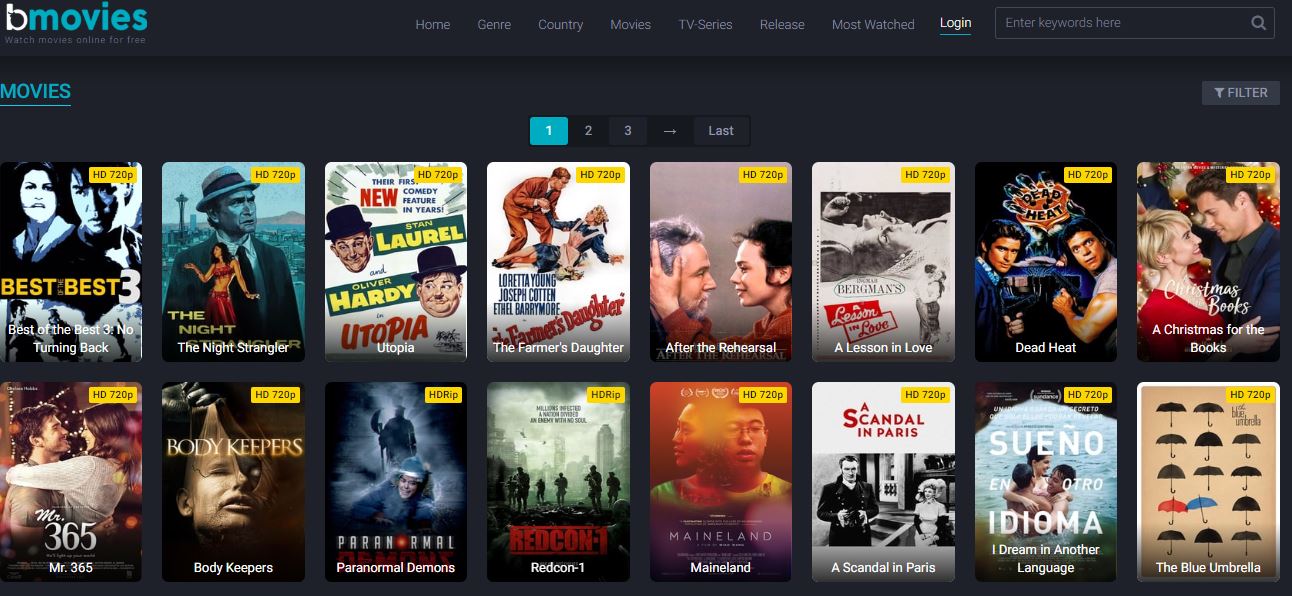This screenshot has width=1292, height=596.
Task: Click the HDRip badge on Paranormal Demons
Action: point(443,395)
